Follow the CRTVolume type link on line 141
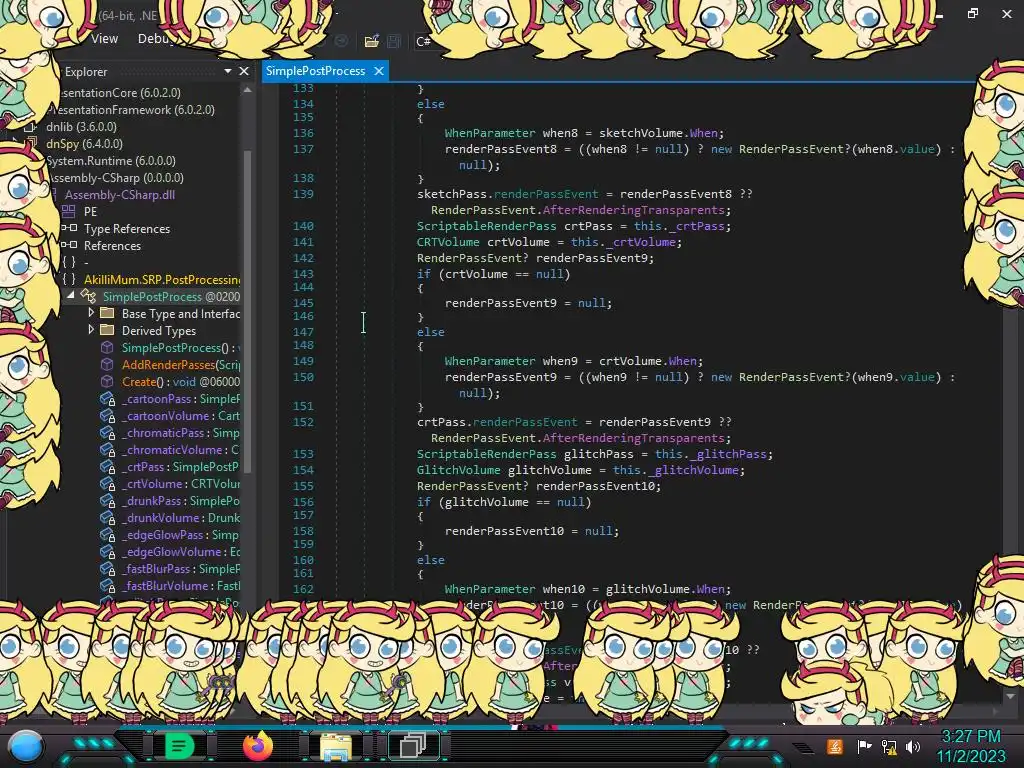1024x768 pixels. pyautogui.click(x=448, y=242)
